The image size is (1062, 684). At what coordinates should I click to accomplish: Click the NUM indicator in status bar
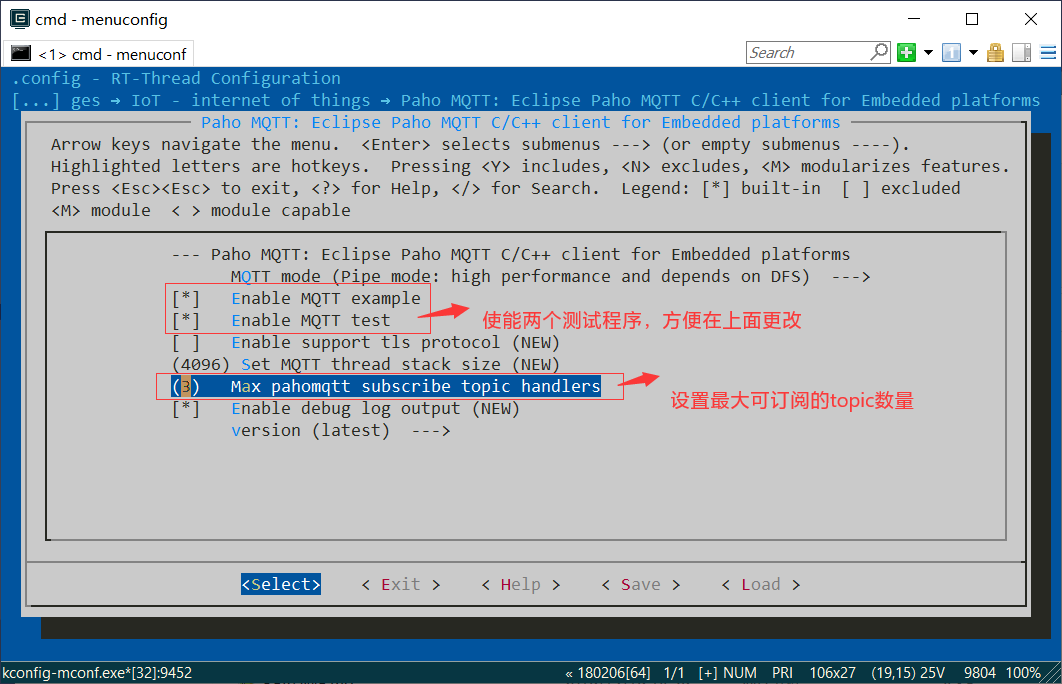click(740, 673)
